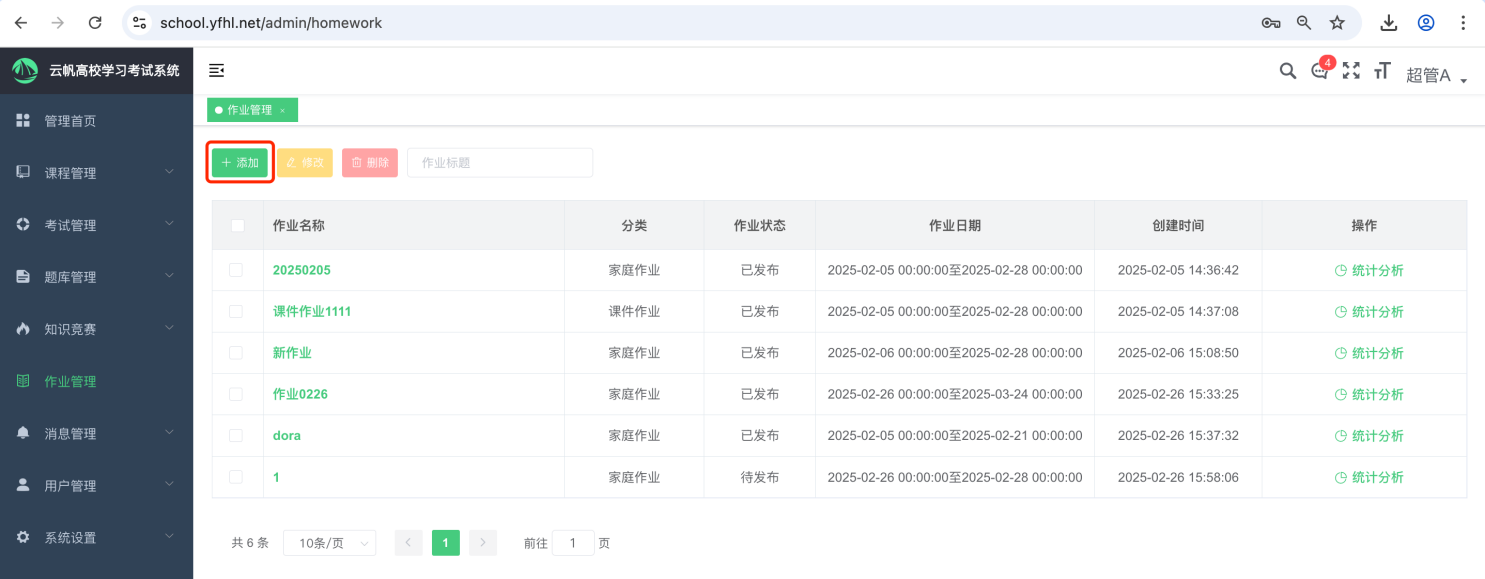The image size is (1485, 579).
Task: Open the 新作业 homework link
Action: point(292,353)
